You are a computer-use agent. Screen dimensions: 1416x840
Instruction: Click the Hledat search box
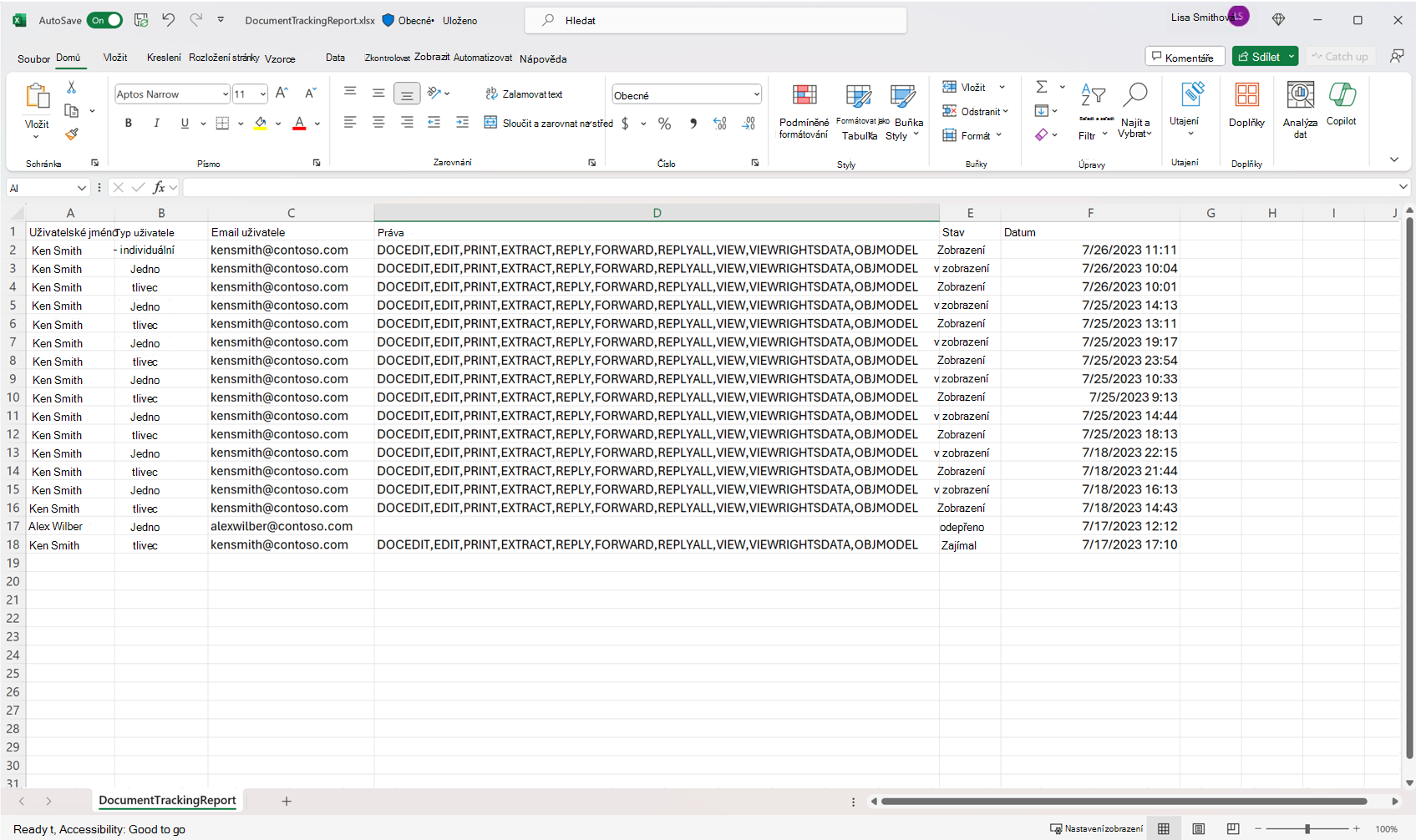point(716,20)
